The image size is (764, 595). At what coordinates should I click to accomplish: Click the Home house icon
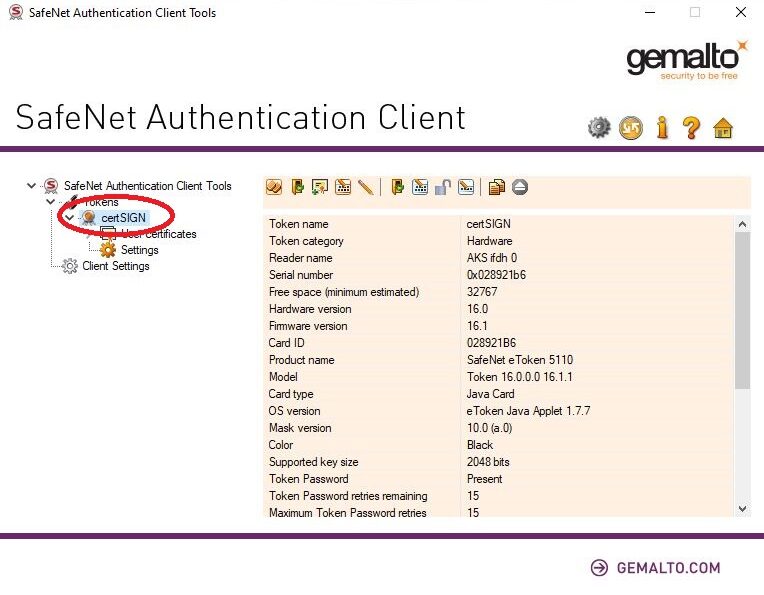(723, 127)
